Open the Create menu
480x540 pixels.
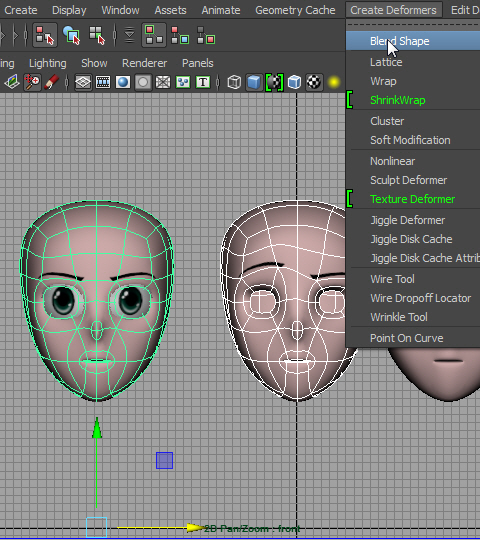(x=21, y=10)
